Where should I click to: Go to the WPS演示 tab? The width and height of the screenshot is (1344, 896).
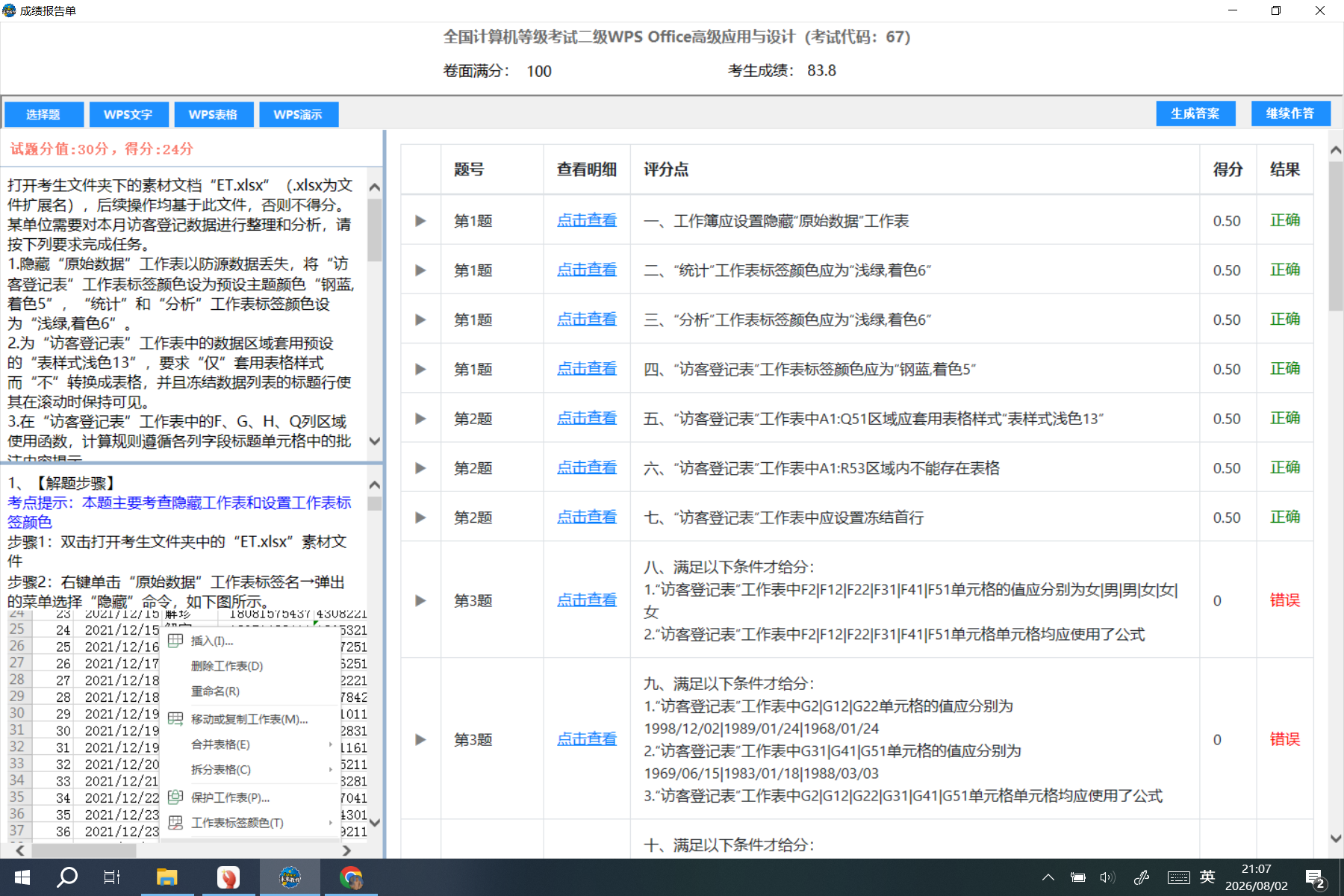point(298,114)
